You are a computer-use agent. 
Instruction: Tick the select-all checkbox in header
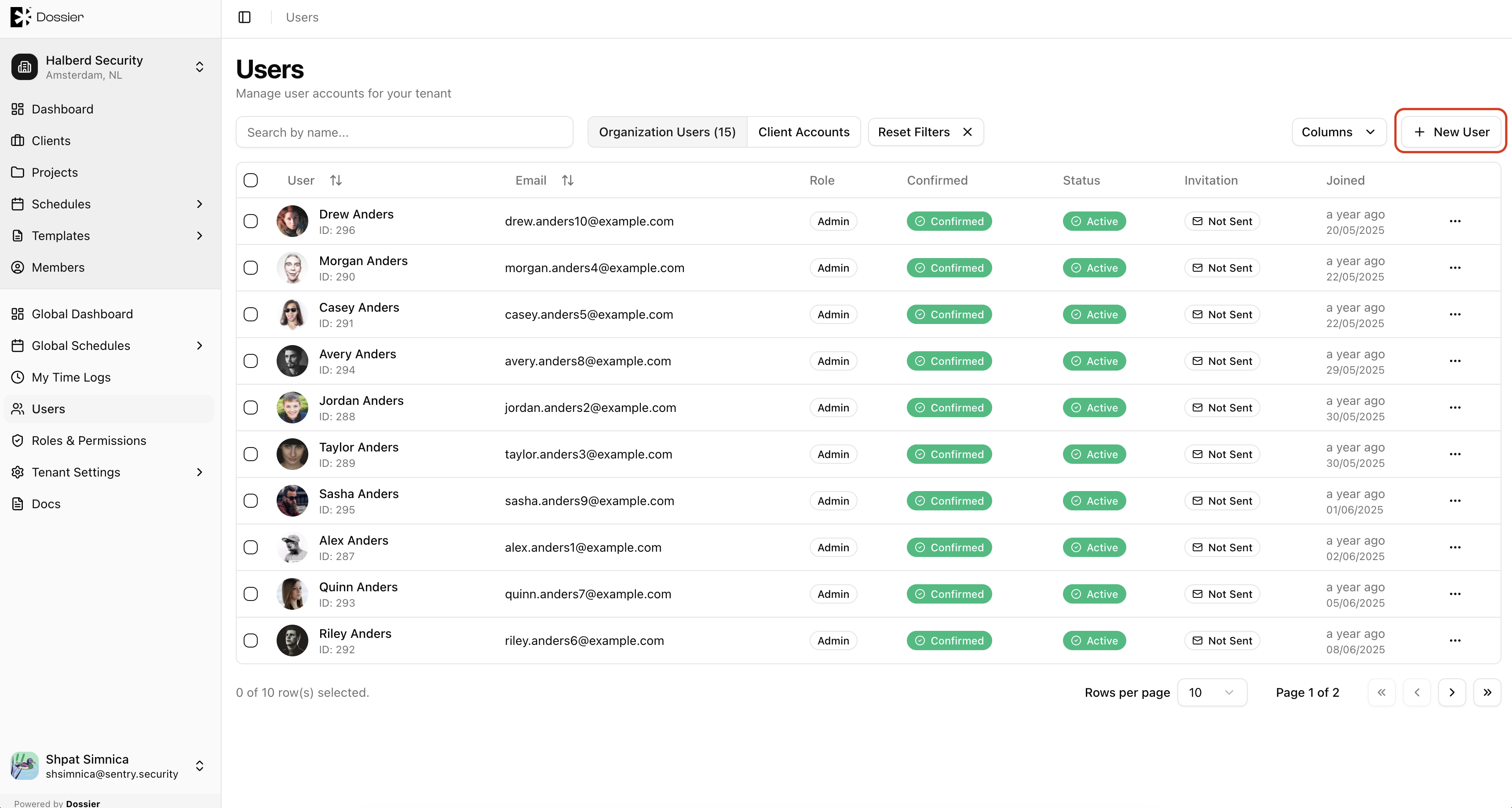251,180
